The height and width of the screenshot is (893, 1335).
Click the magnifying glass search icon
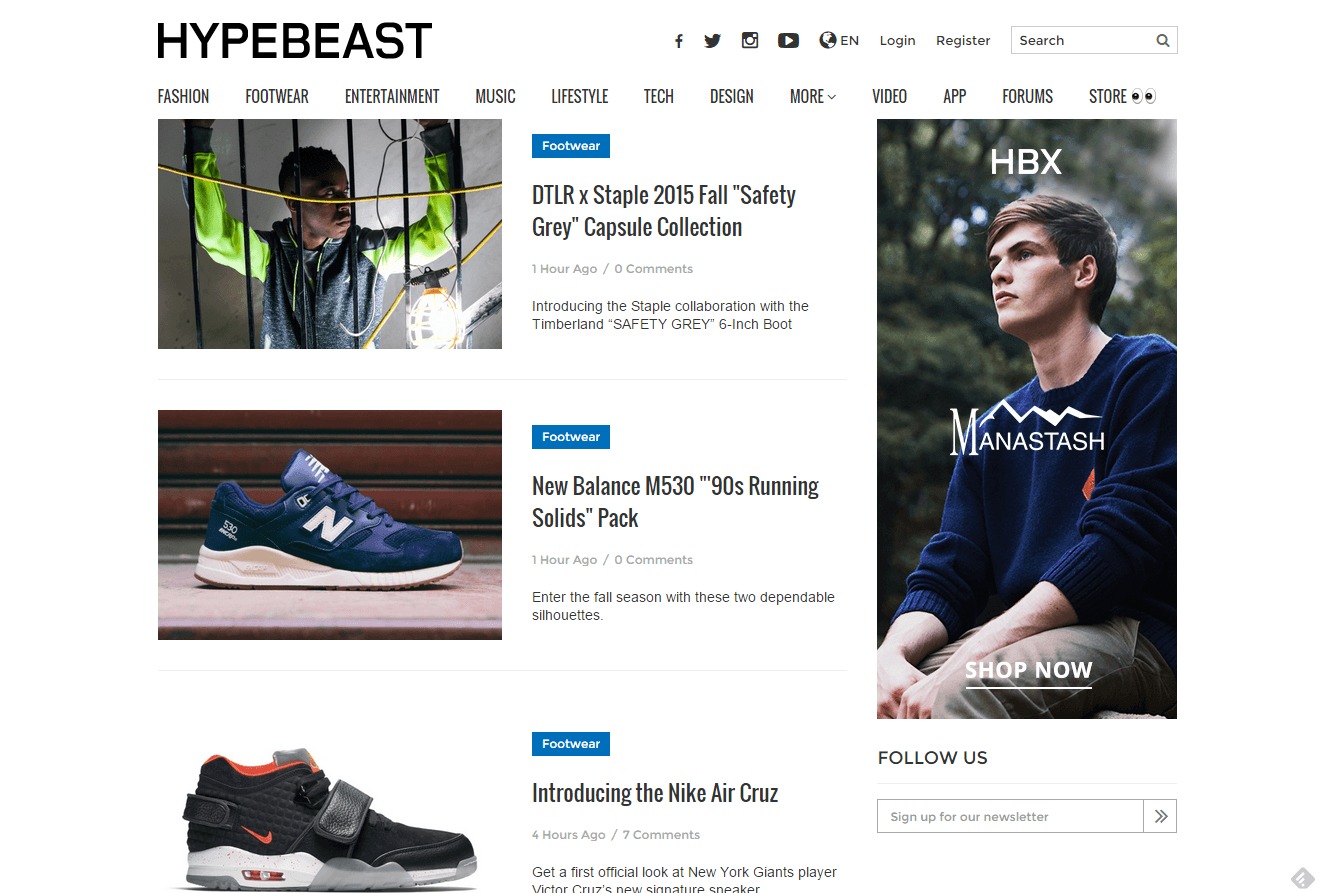pyautogui.click(x=1163, y=41)
